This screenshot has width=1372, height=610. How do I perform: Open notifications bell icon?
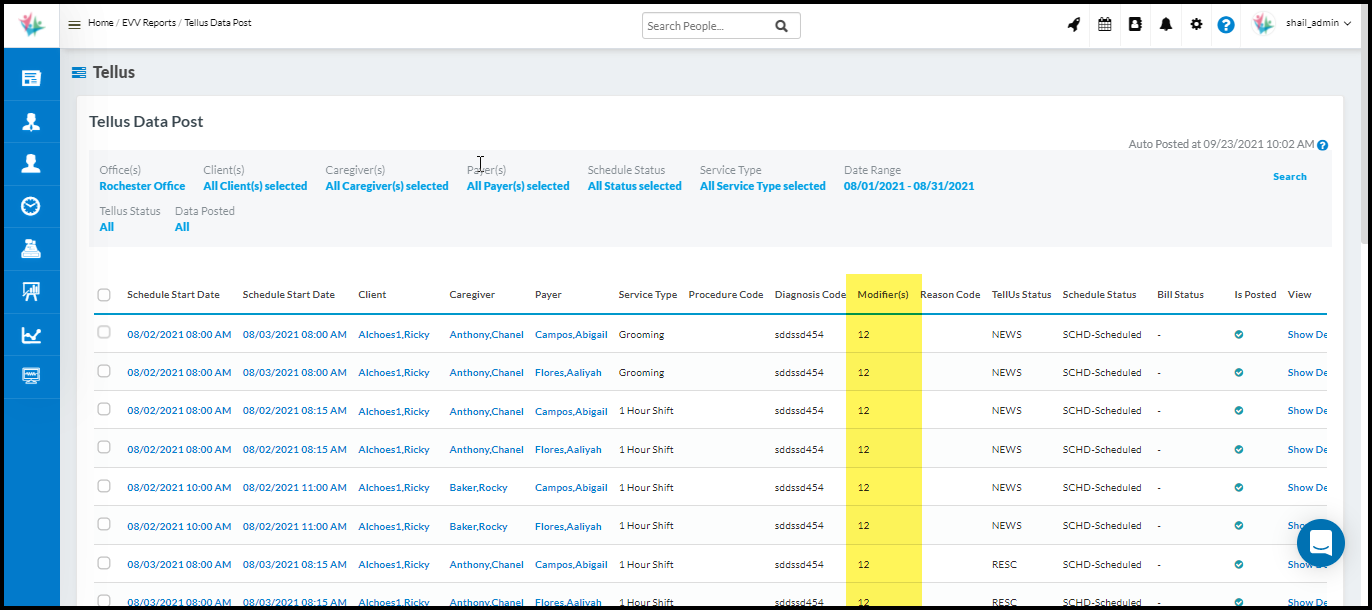click(x=1166, y=25)
